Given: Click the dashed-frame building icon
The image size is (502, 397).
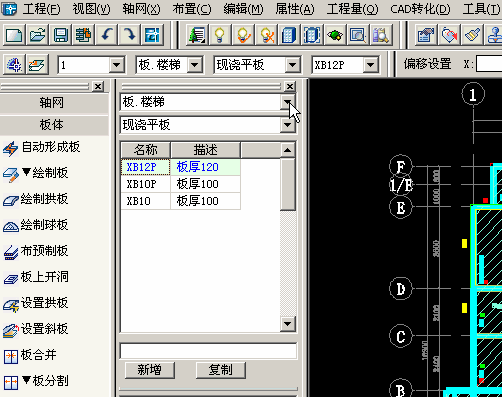Looking at the screenshot, I should point(312,35).
